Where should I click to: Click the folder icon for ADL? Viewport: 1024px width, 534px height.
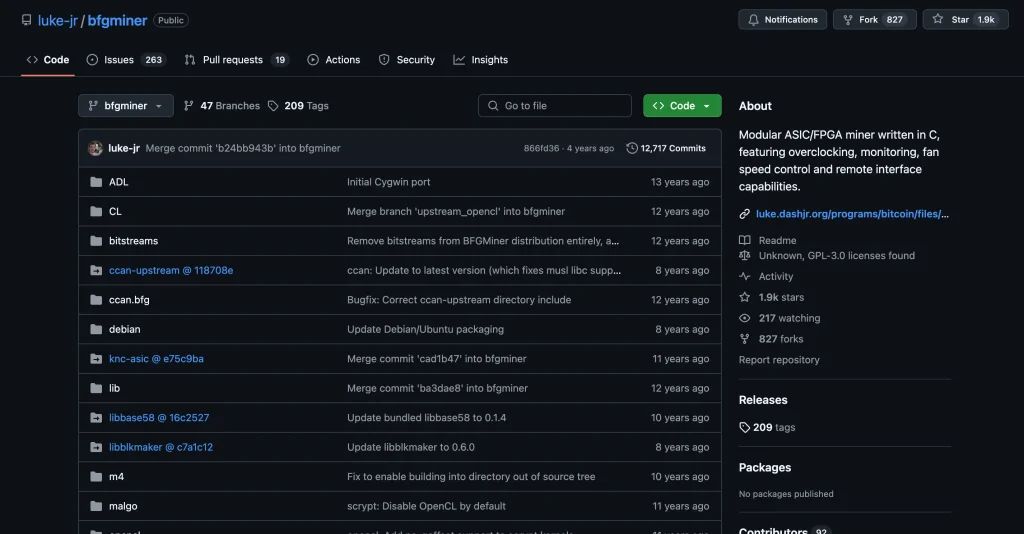tap(96, 182)
